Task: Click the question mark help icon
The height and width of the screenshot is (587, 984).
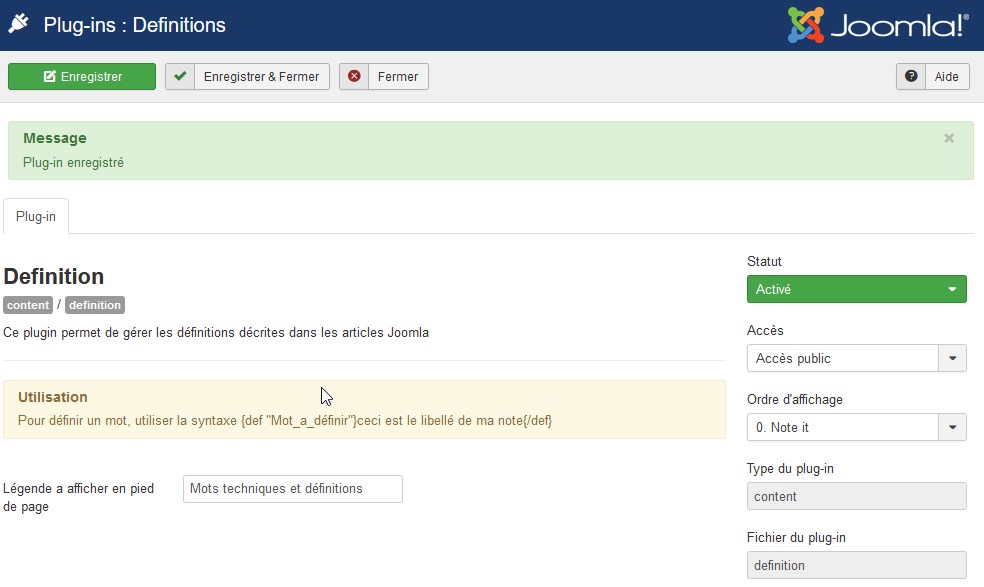Action: (x=911, y=77)
